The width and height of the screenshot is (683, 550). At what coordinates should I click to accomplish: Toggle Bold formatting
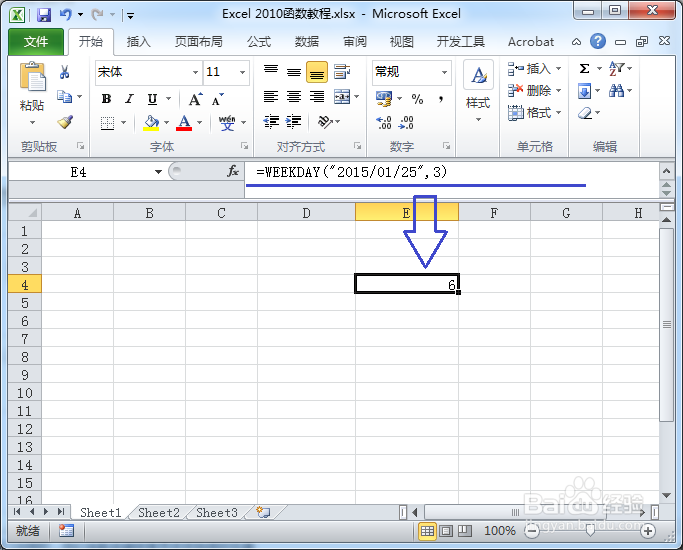click(106, 99)
